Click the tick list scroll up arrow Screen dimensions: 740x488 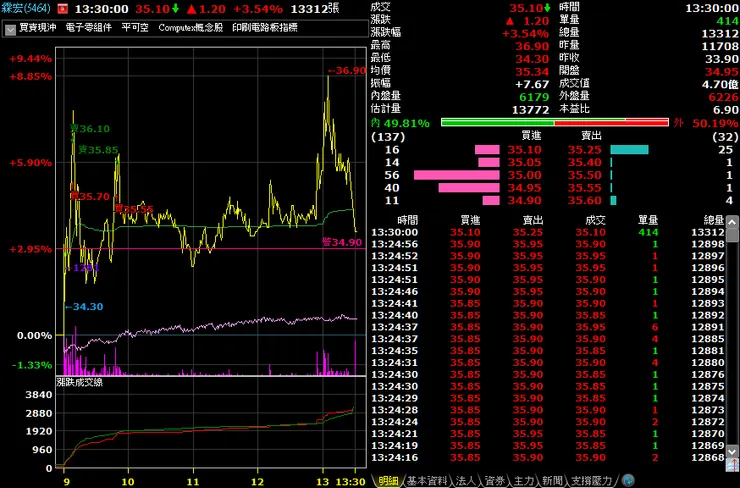pyautogui.click(x=732, y=222)
